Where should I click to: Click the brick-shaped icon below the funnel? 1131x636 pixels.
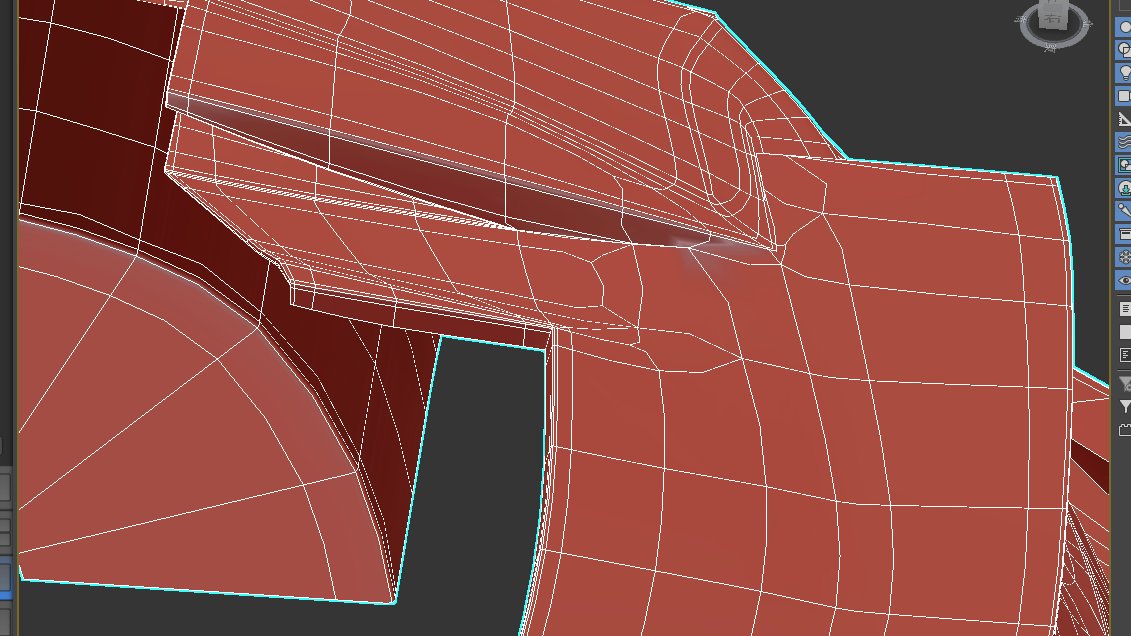(x=1125, y=430)
